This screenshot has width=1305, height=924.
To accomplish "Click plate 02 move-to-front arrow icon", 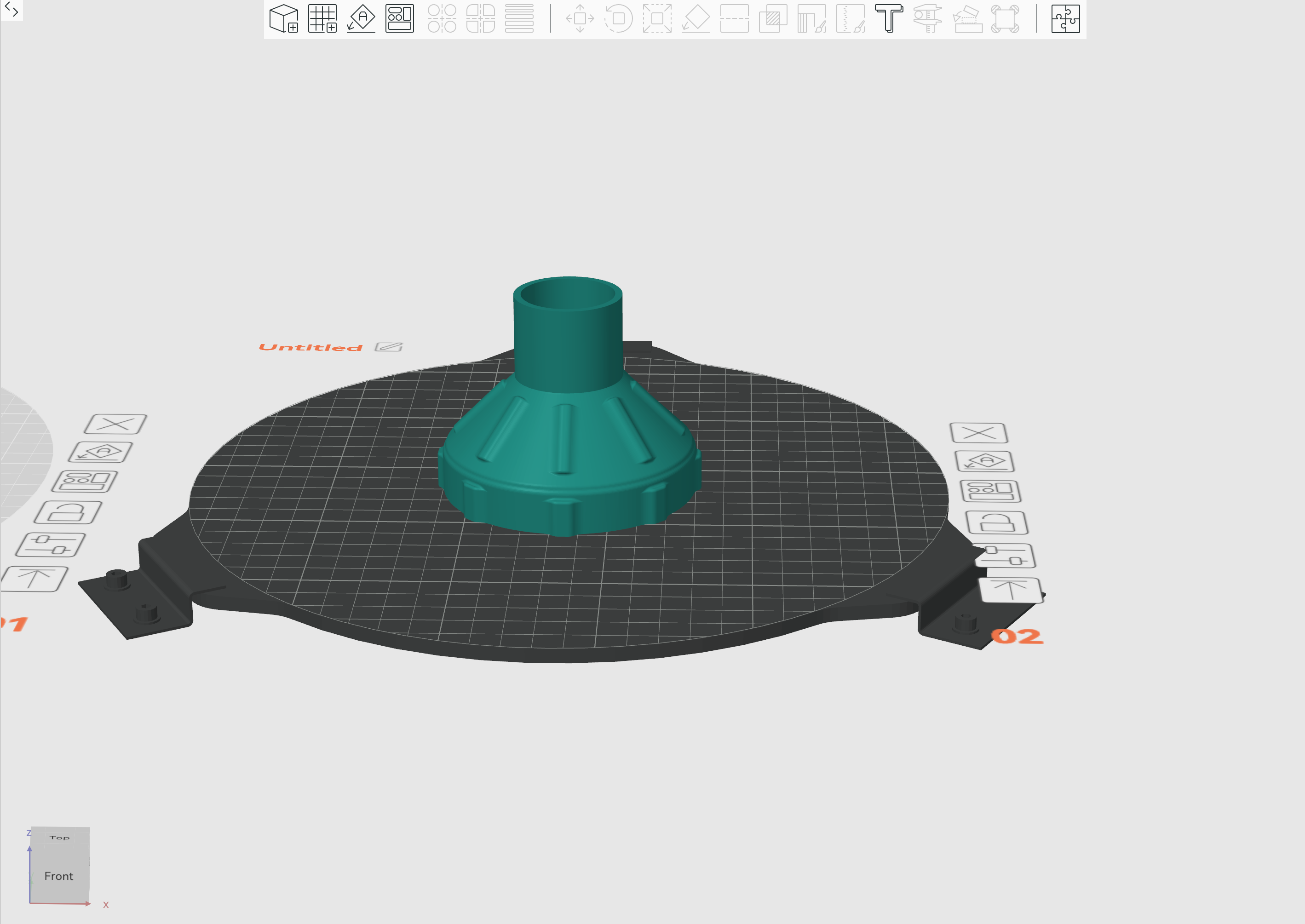I will point(1011,590).
